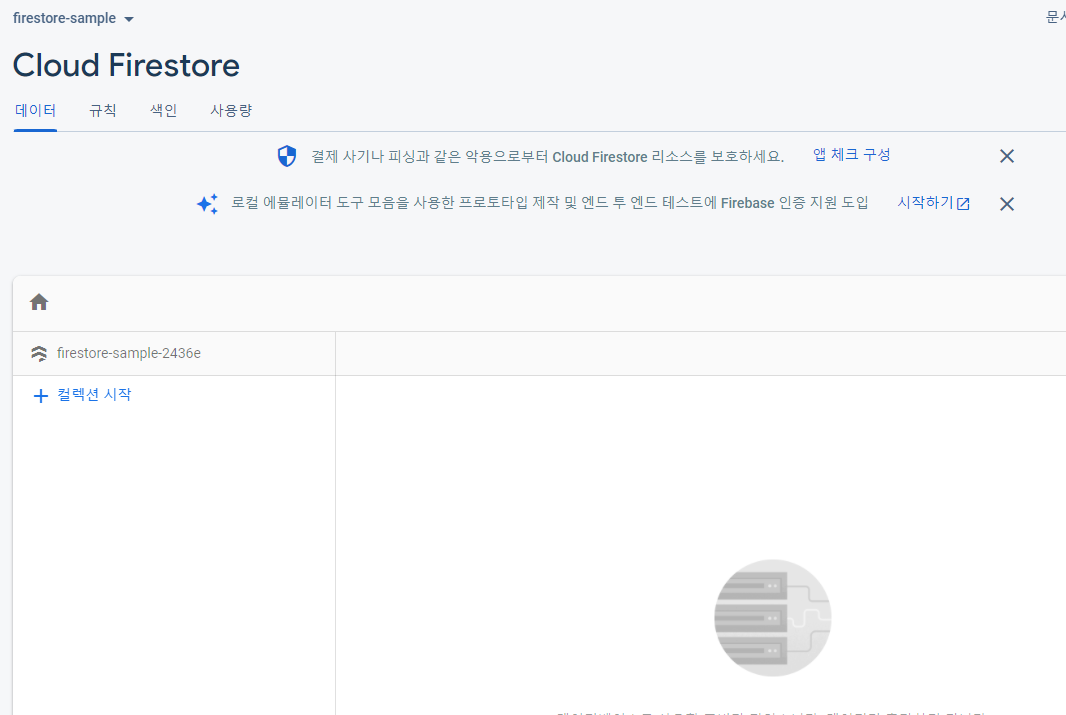
Task: Switch to the 색인 tab
Action: [x=164, y=111]
